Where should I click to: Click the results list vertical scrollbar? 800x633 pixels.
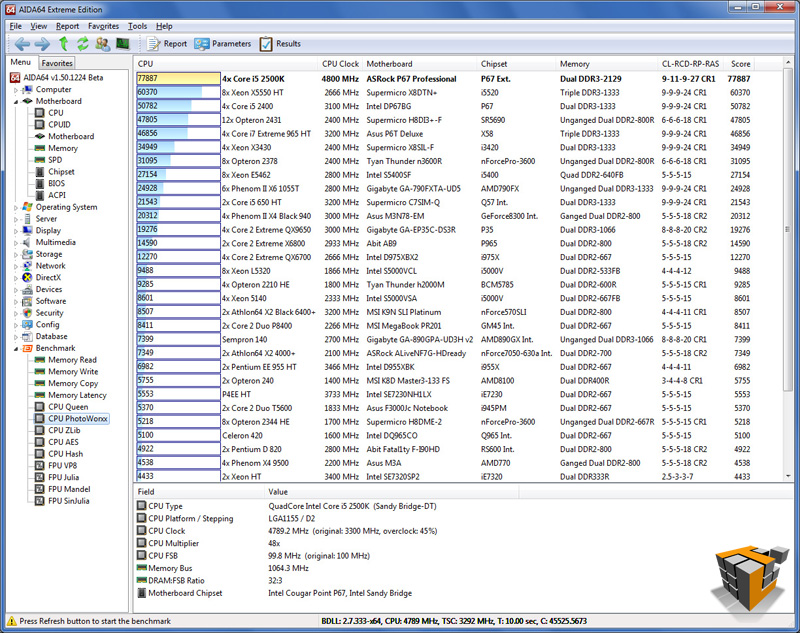tap(788, 230)
